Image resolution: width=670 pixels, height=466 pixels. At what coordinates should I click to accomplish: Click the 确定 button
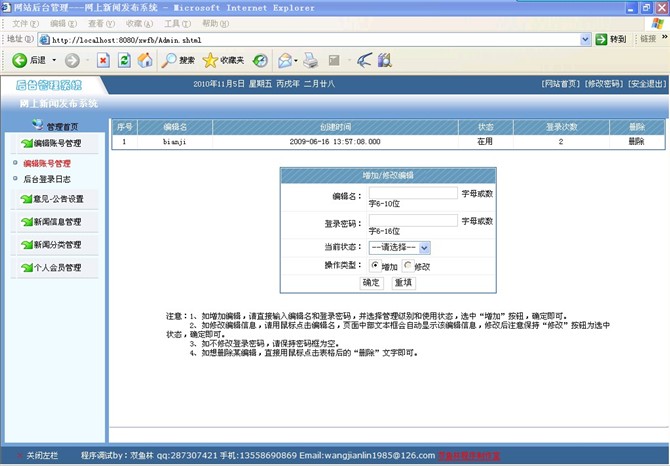[371, 283]
